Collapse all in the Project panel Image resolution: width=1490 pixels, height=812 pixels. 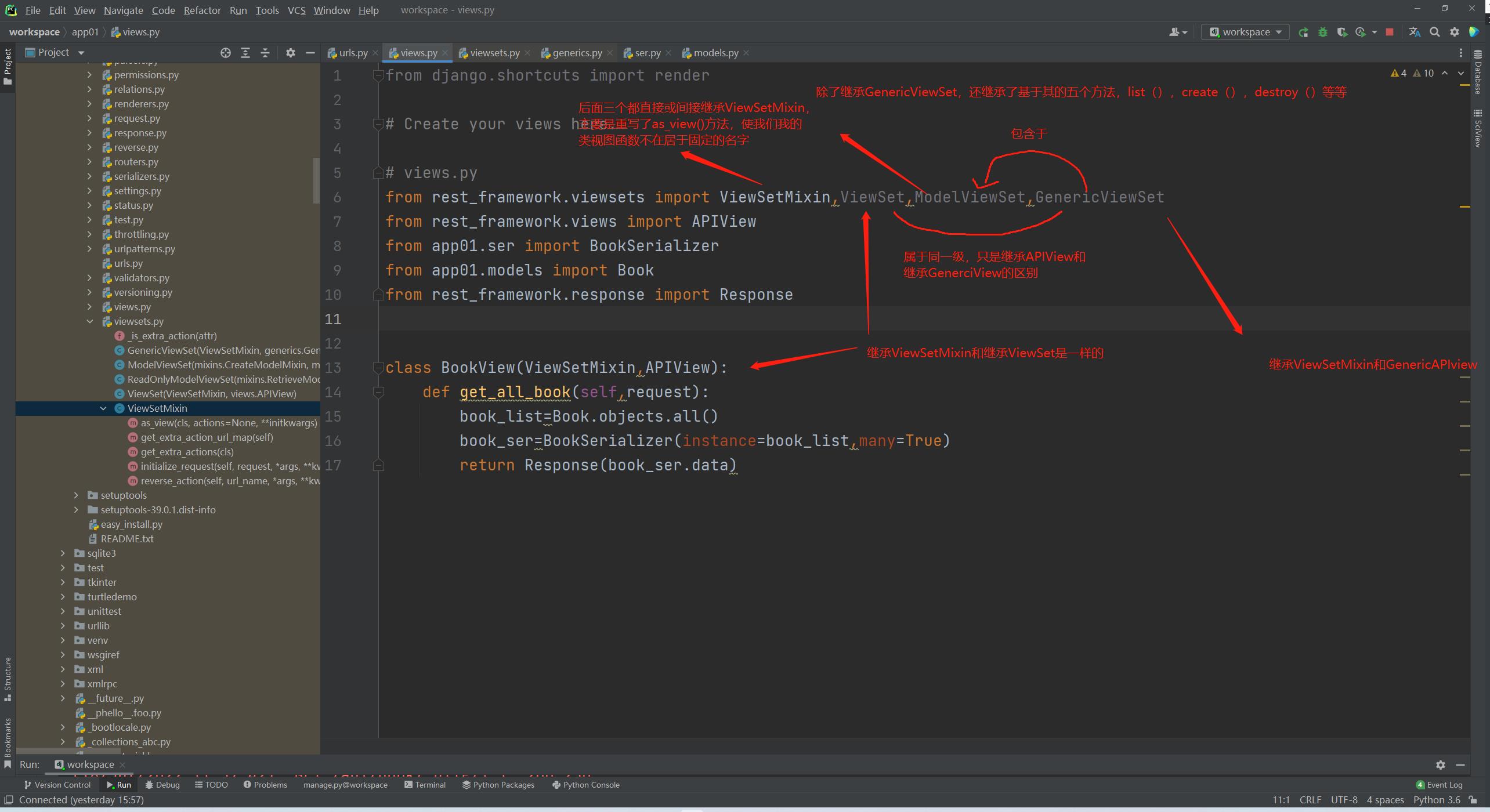[265, 53]
